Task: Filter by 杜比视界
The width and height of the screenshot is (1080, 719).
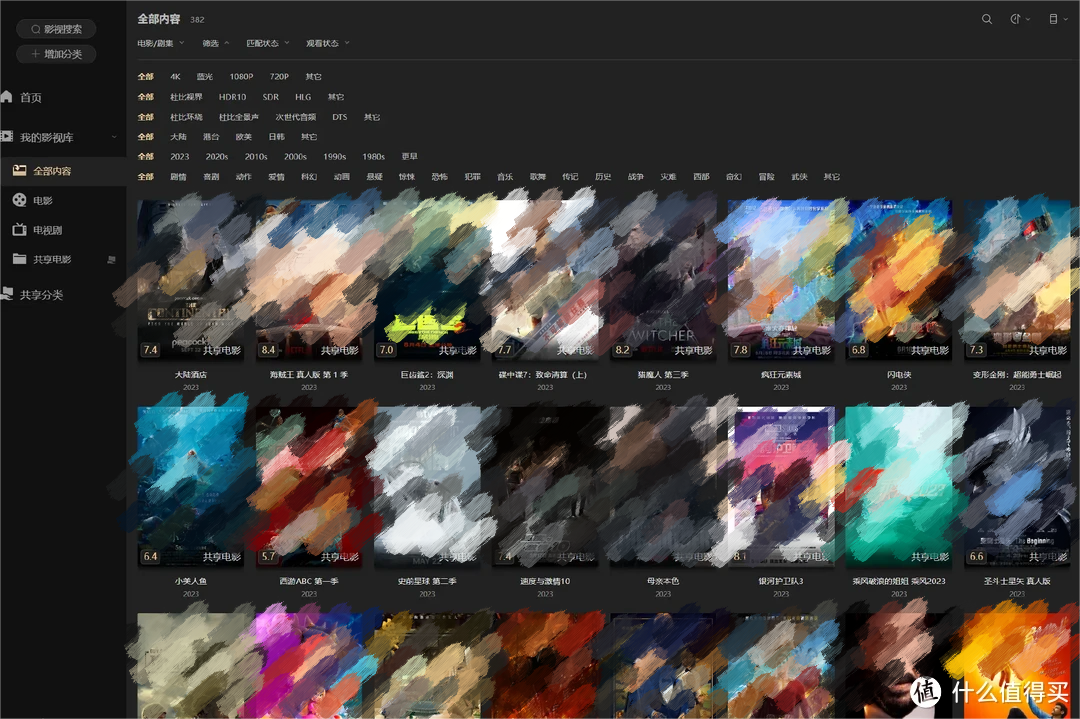Action: pos(186,97)
